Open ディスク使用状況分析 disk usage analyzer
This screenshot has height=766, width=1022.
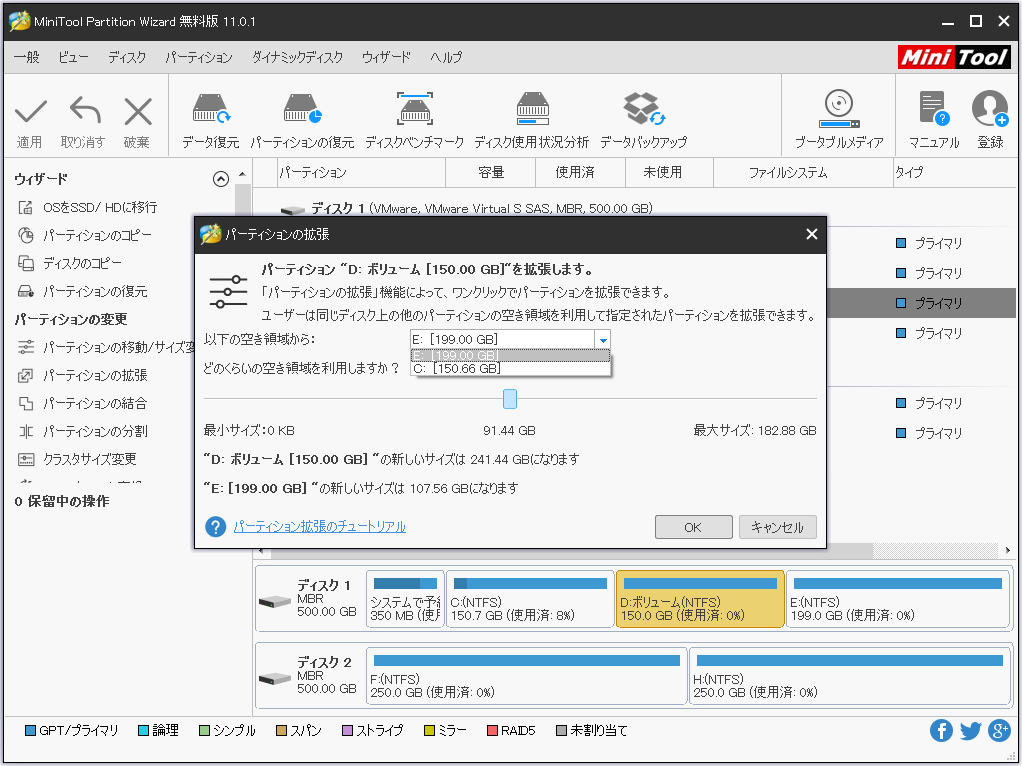point(533,110)
